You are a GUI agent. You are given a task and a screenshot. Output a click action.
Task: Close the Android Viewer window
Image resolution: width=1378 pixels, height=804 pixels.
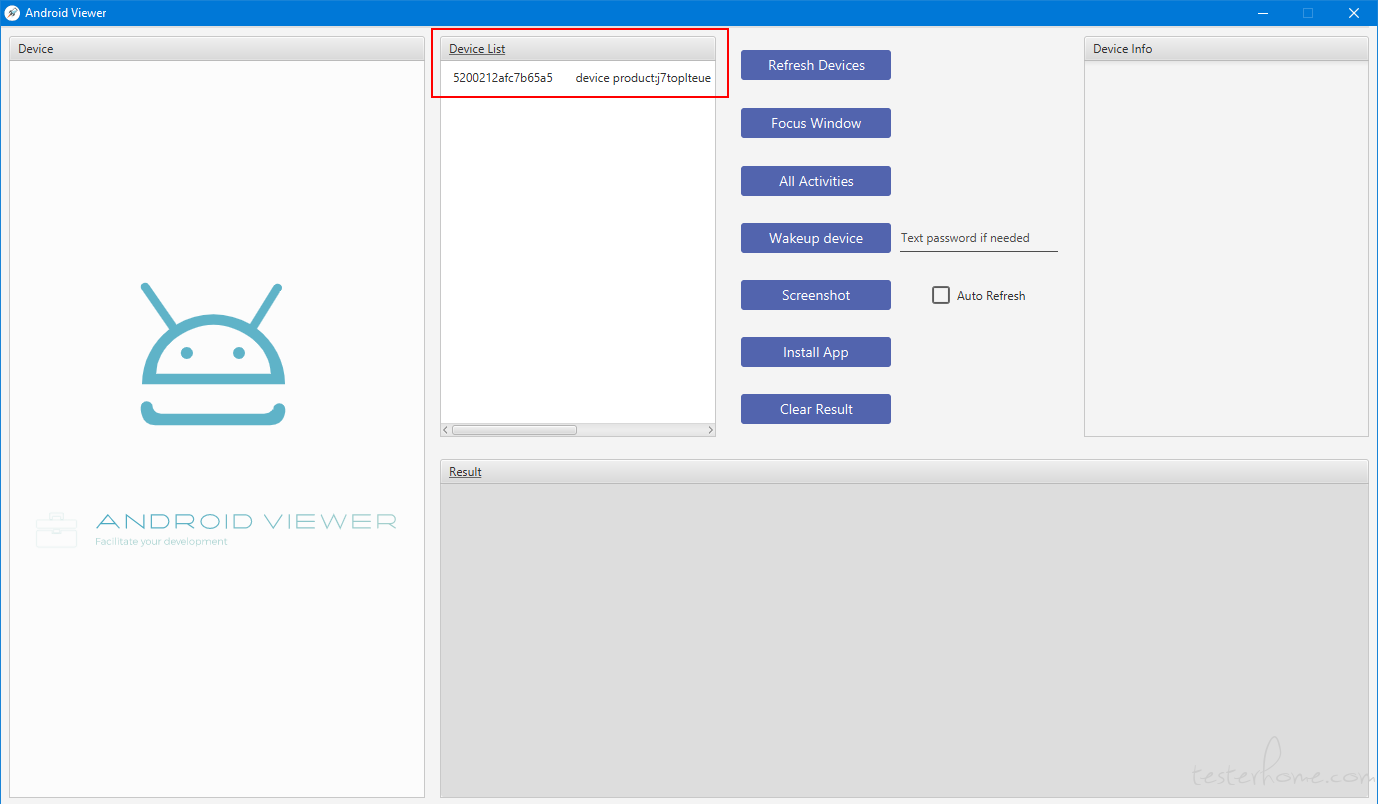click(1354, 13)
